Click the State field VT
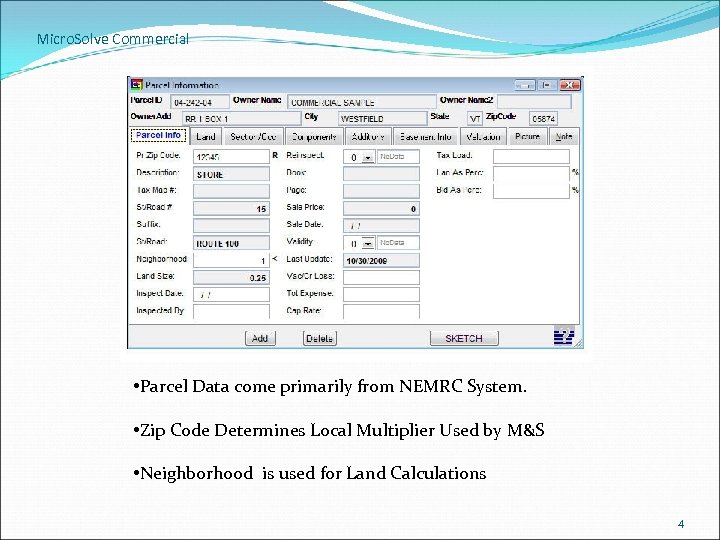This screenshot has width=720, height=540. click(475, 118)
